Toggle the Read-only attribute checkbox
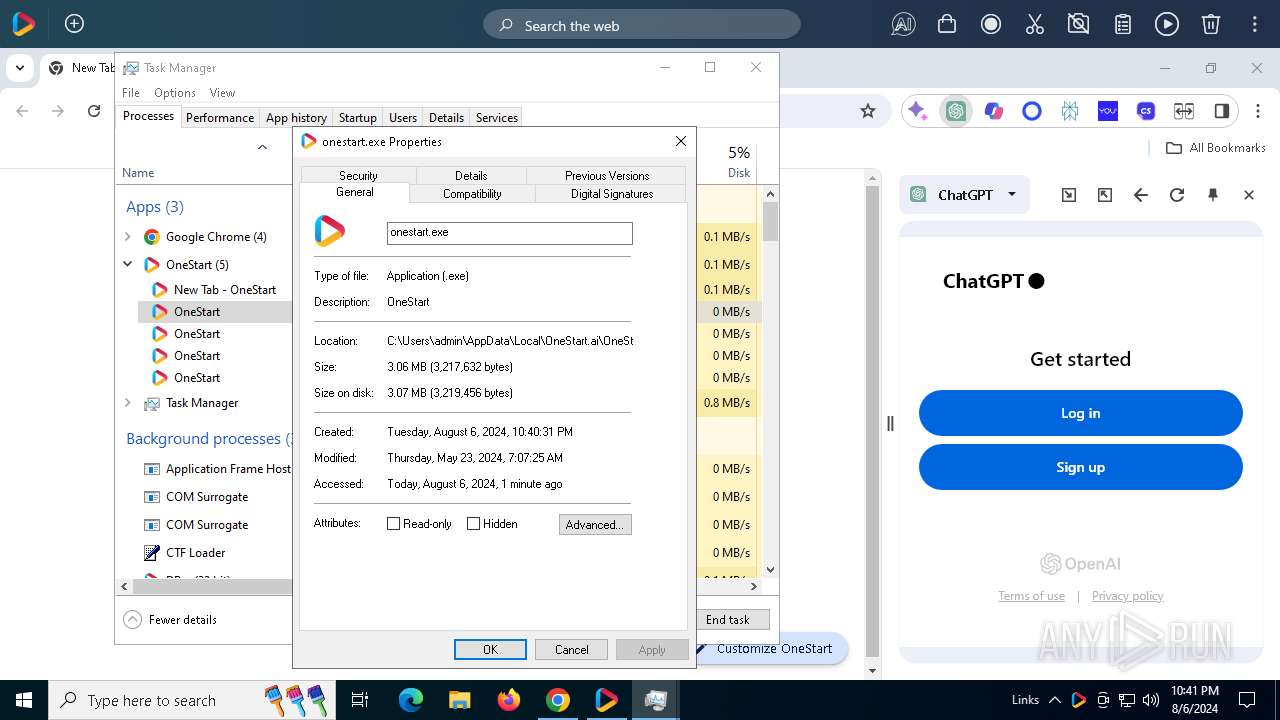 click(393, 524)
